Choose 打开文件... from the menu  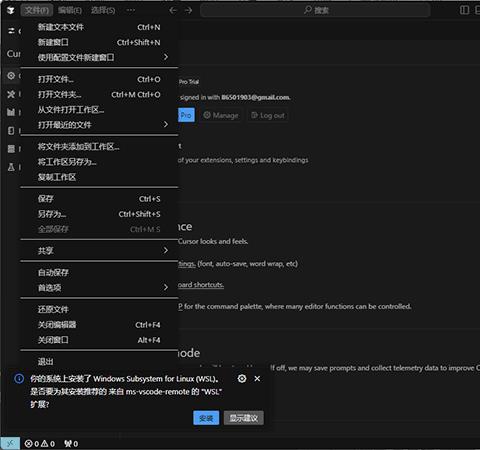pyautogui.click(x=99, y=79)
